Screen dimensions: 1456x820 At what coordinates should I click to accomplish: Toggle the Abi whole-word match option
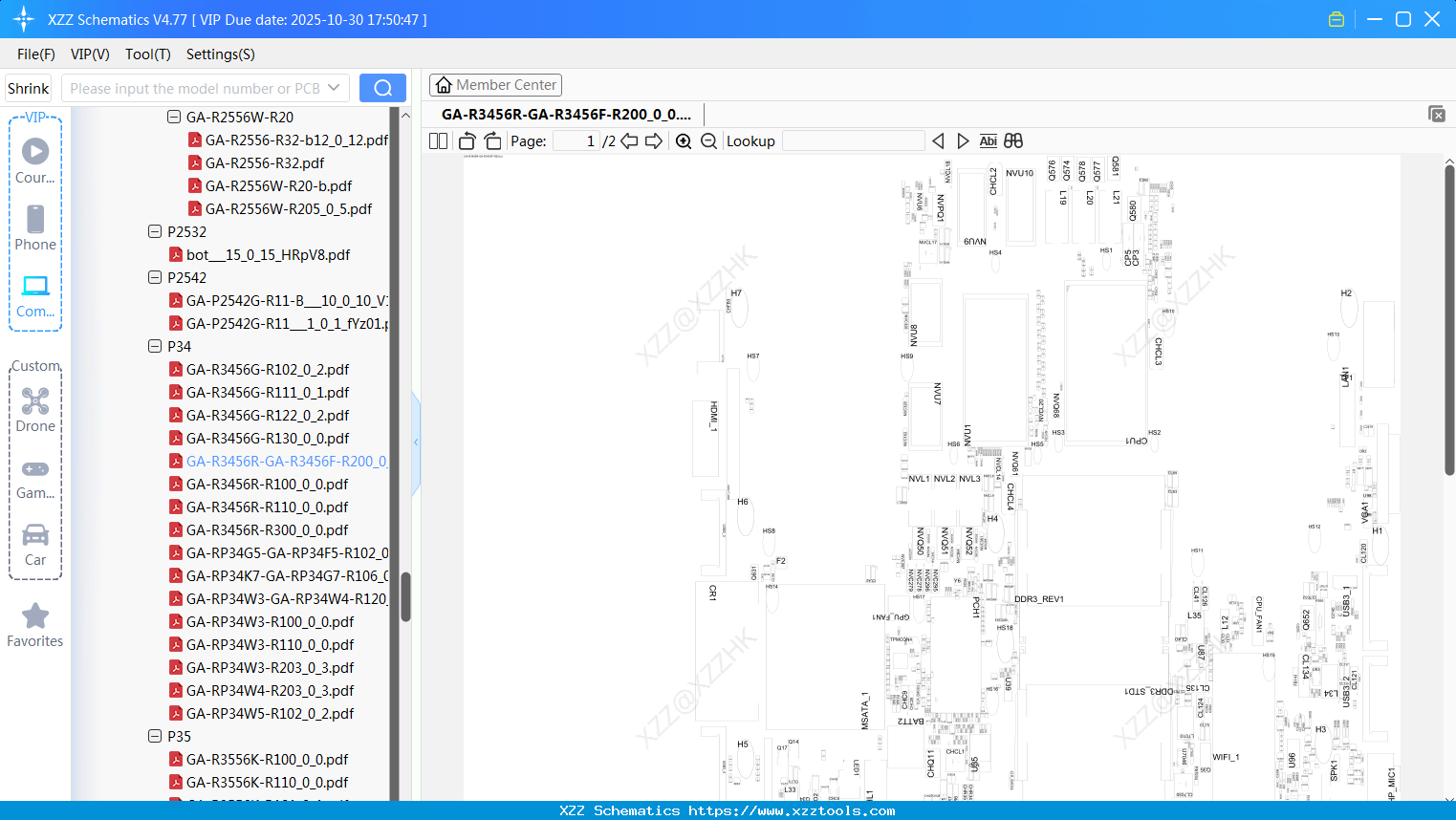point(989,141)
